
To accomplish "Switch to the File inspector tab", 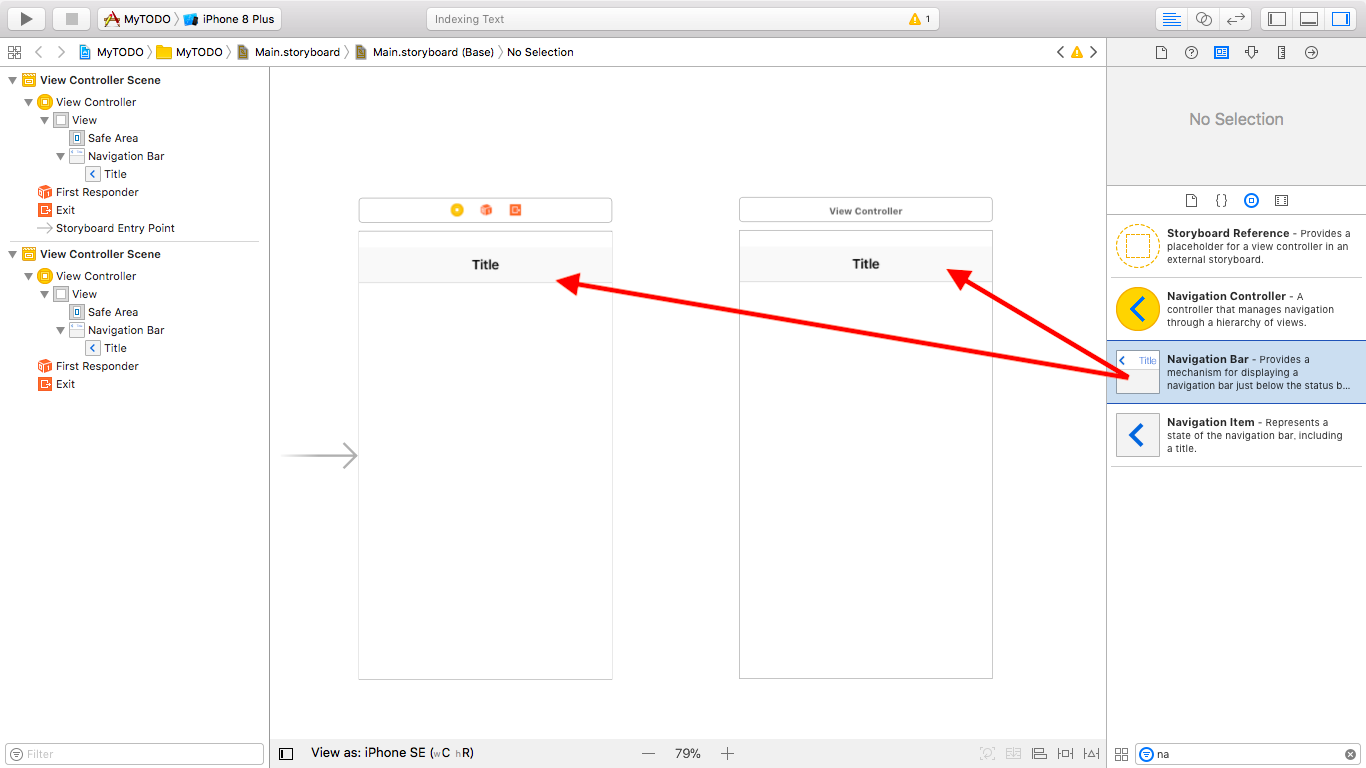I will click(1162, 52).
